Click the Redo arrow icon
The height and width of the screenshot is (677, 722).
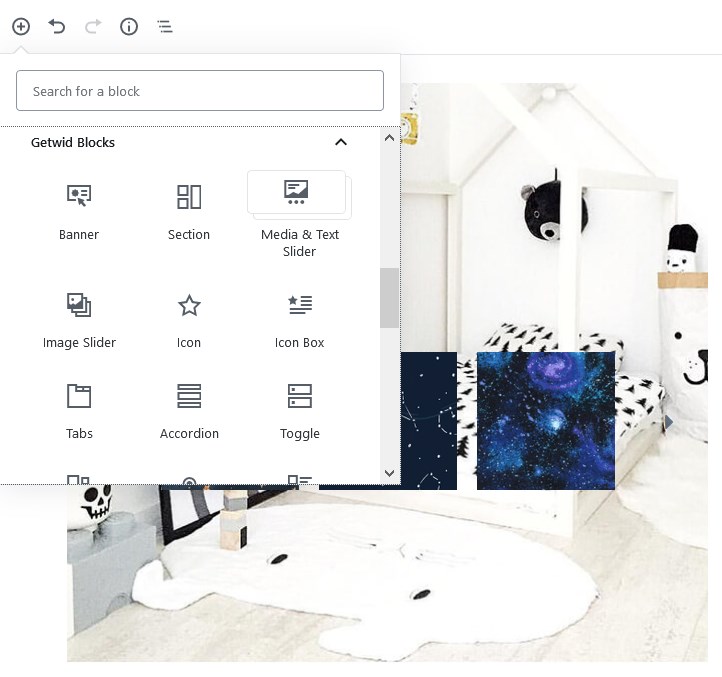[93, 26]
